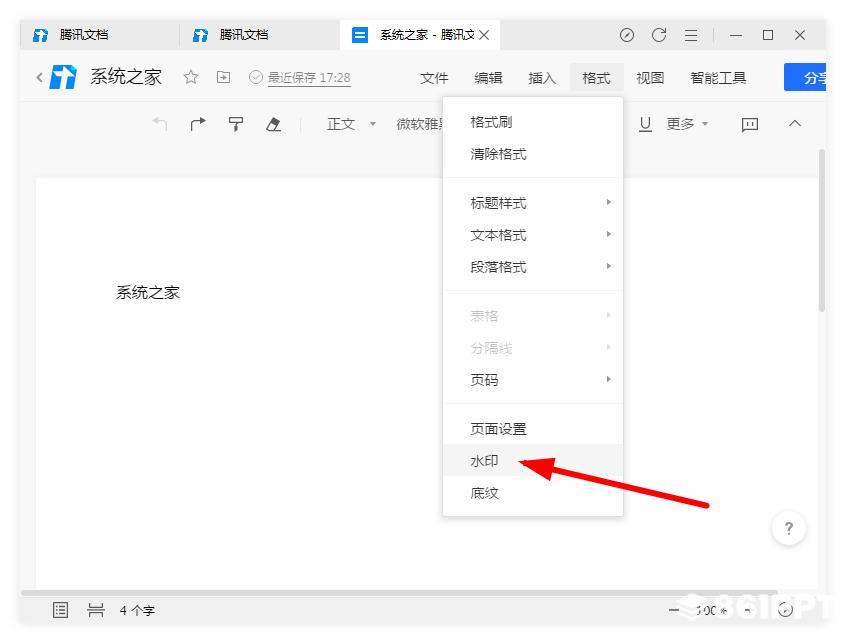The height and width of the screenshot is (641, 846).
Task: Open the 正文 paragraph style dropdown
Action: (351, 124)
